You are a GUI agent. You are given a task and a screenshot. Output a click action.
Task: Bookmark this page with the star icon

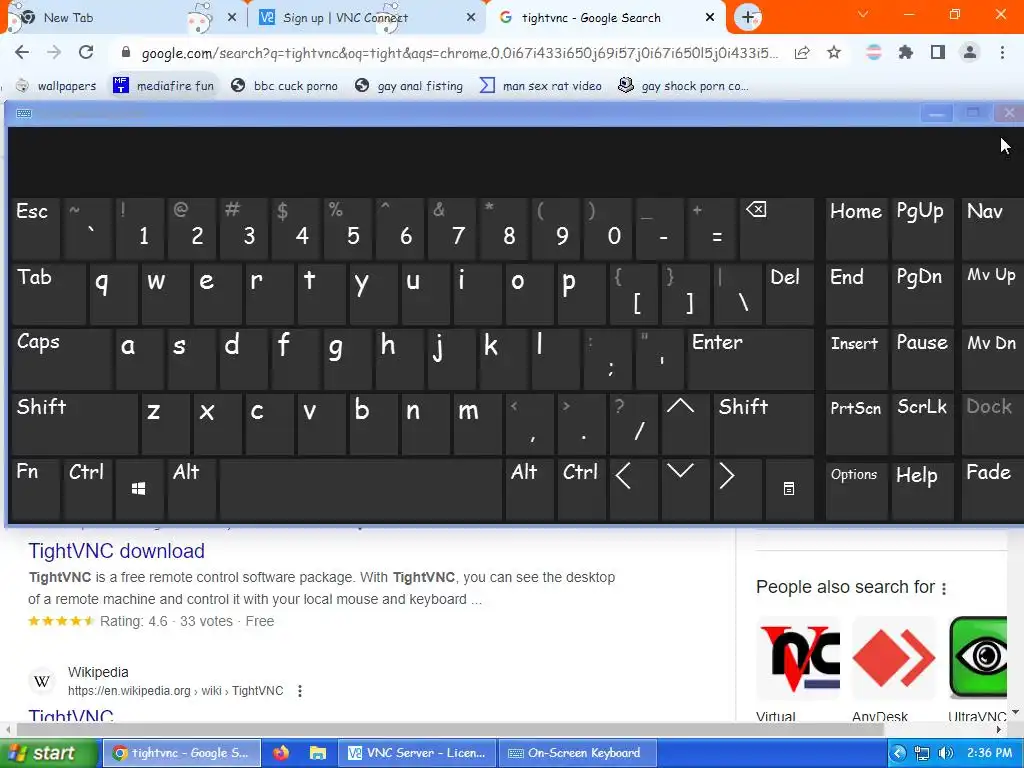point(834,52)
